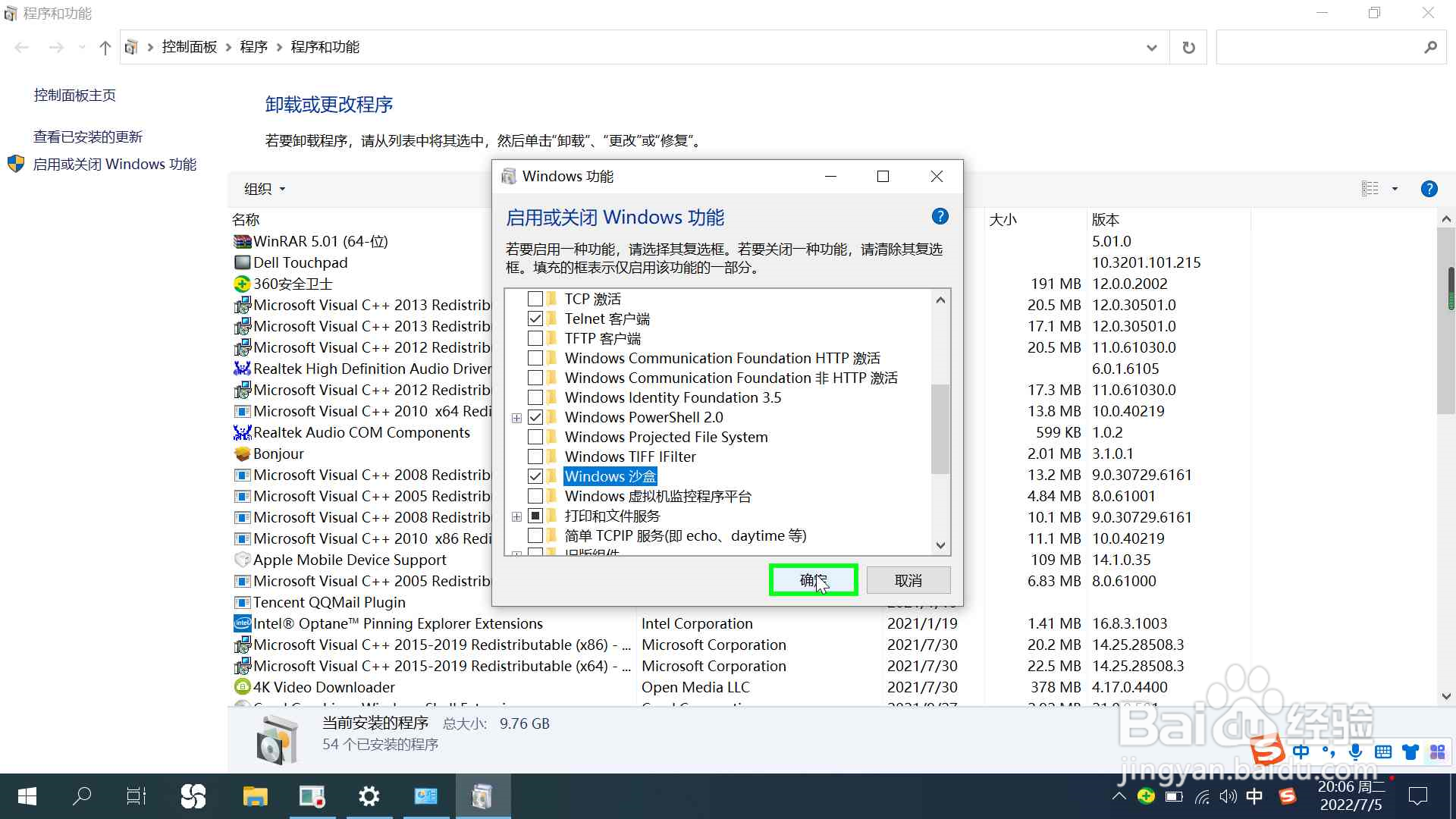
Task: Go back with the back arrow
Action: click(x=22, y=47)
